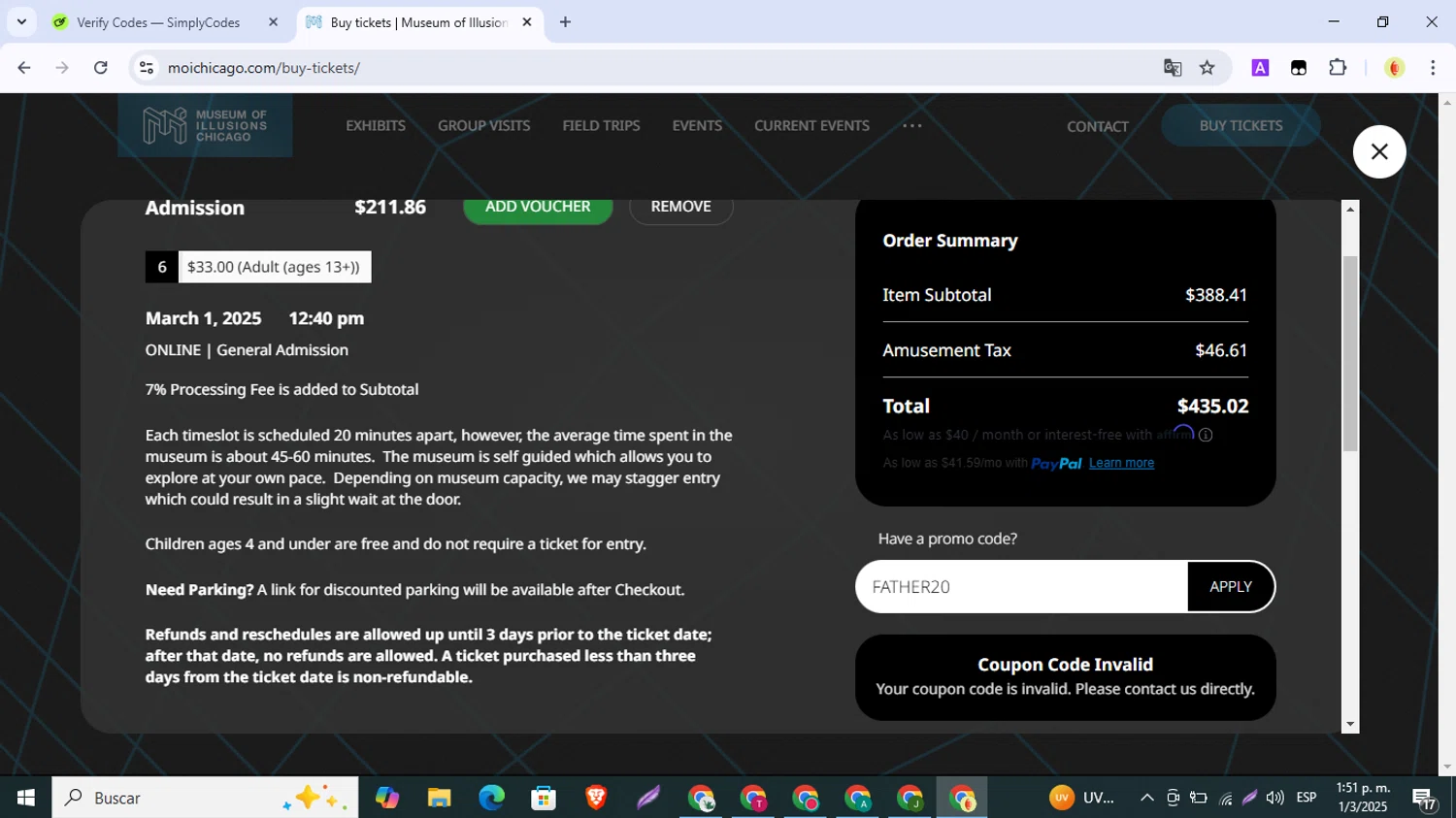
Task: Click the PayPal logo in financing offer
Action: (x=1056, y=464)
